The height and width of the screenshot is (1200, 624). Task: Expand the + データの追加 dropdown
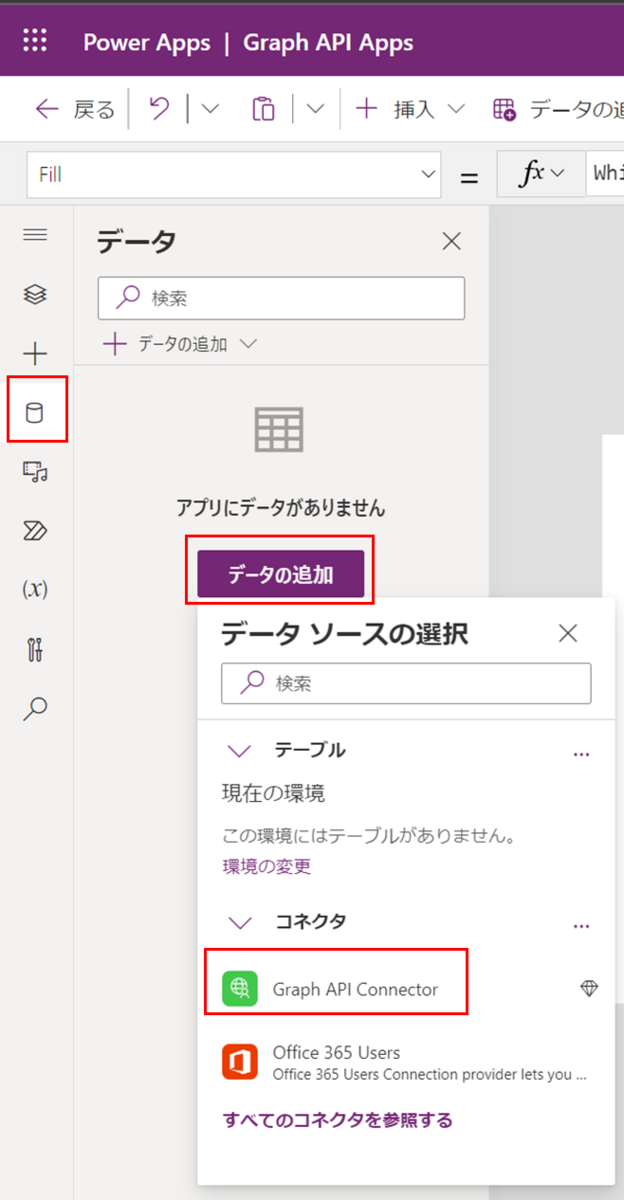(x=181, y=344)
